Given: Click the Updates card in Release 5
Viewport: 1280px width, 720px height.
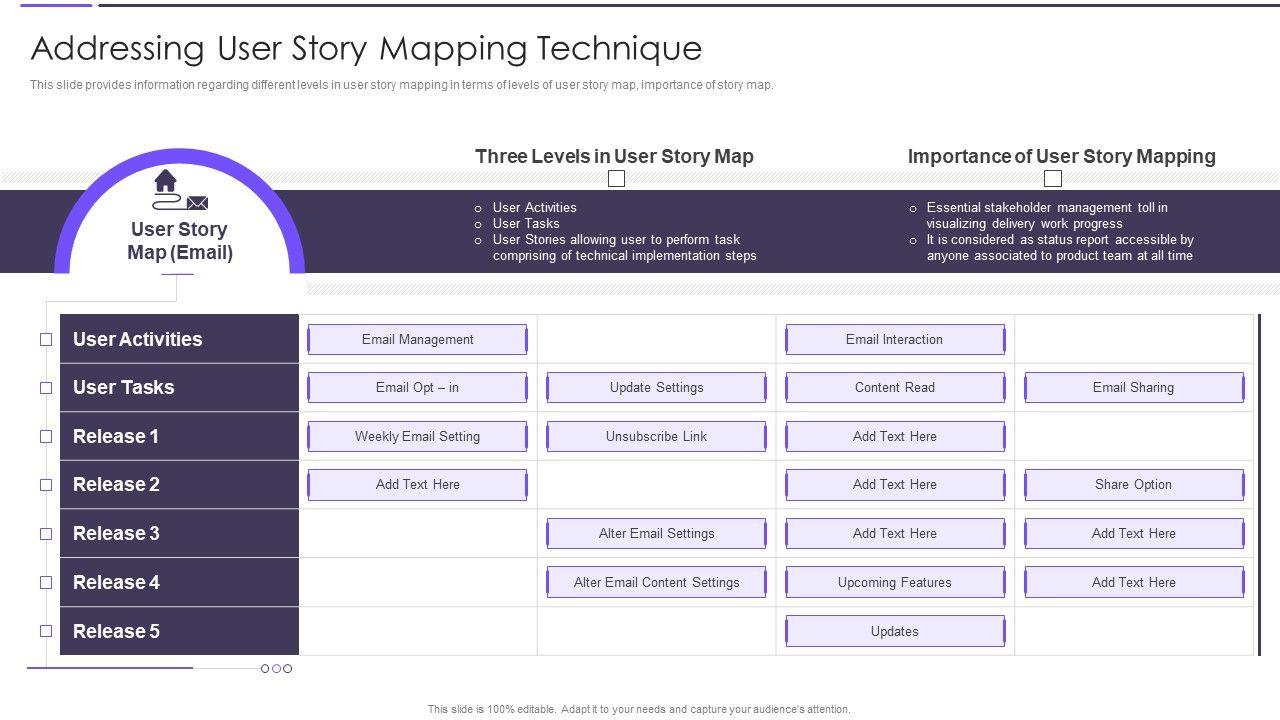Looking at the screenshot, I should click(x=894, y=632).
